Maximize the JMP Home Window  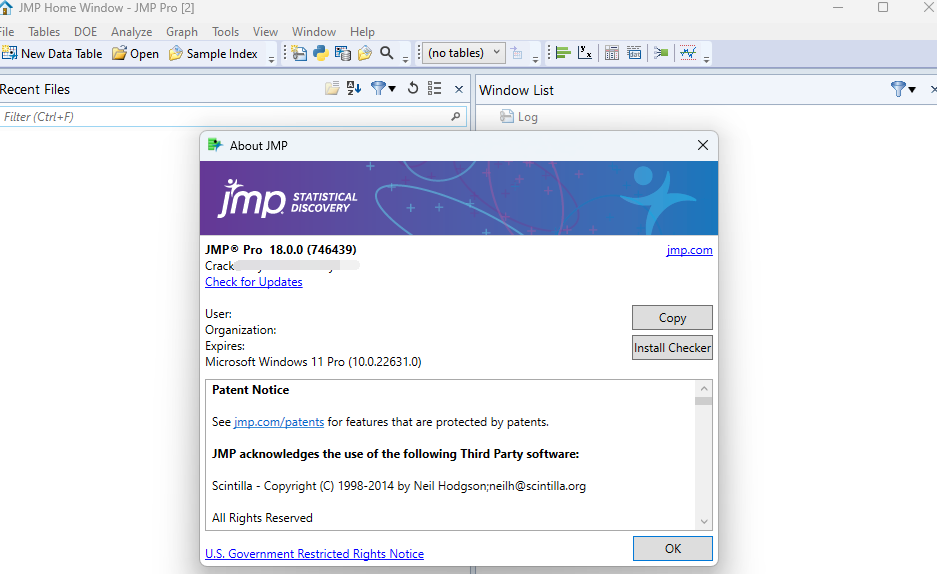(883, 8)
